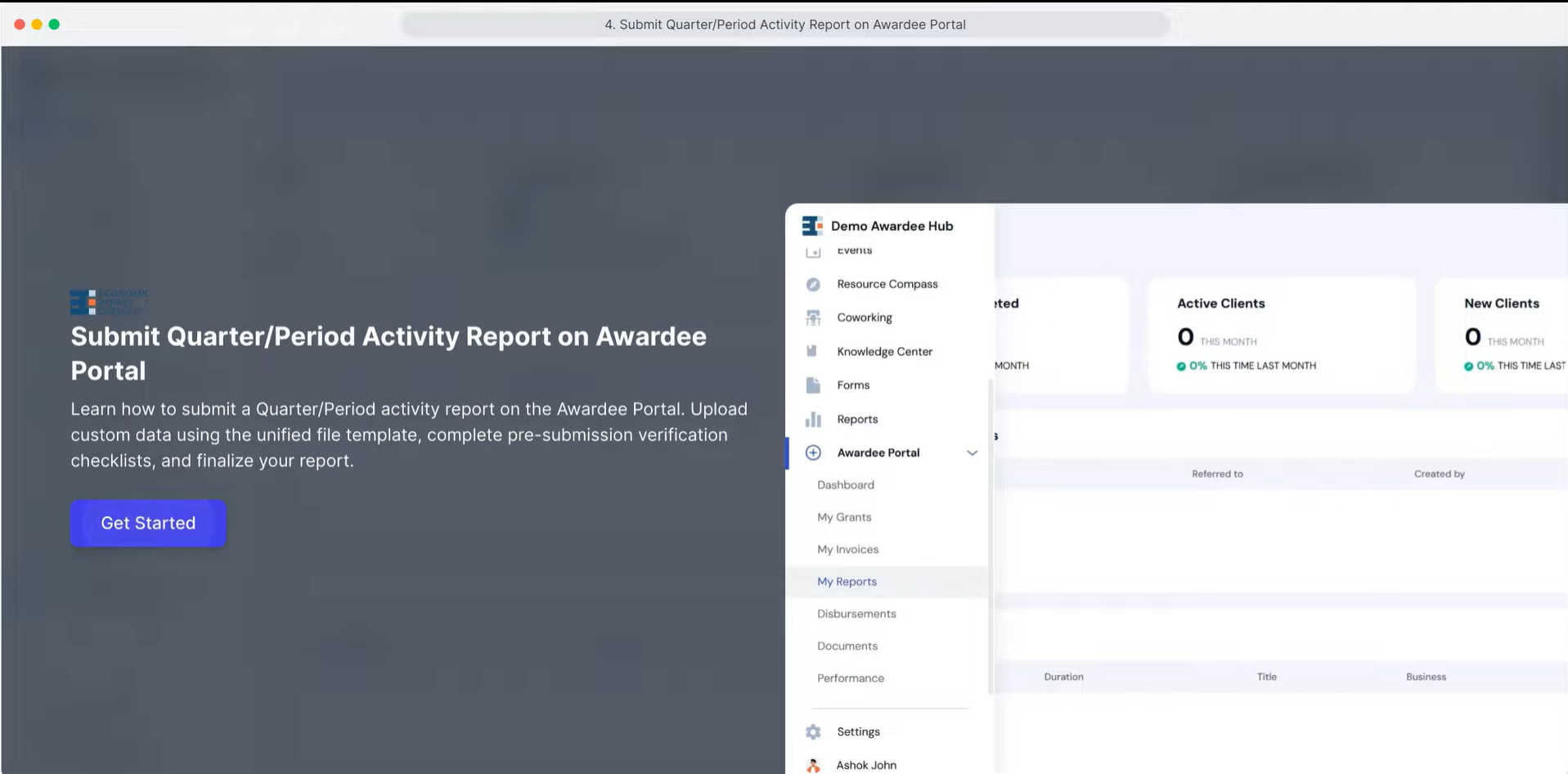1568x774 pixels.
Task: Open My Reports in Awardee Portal
Action: pyautogui.click(x=847, y=582)
